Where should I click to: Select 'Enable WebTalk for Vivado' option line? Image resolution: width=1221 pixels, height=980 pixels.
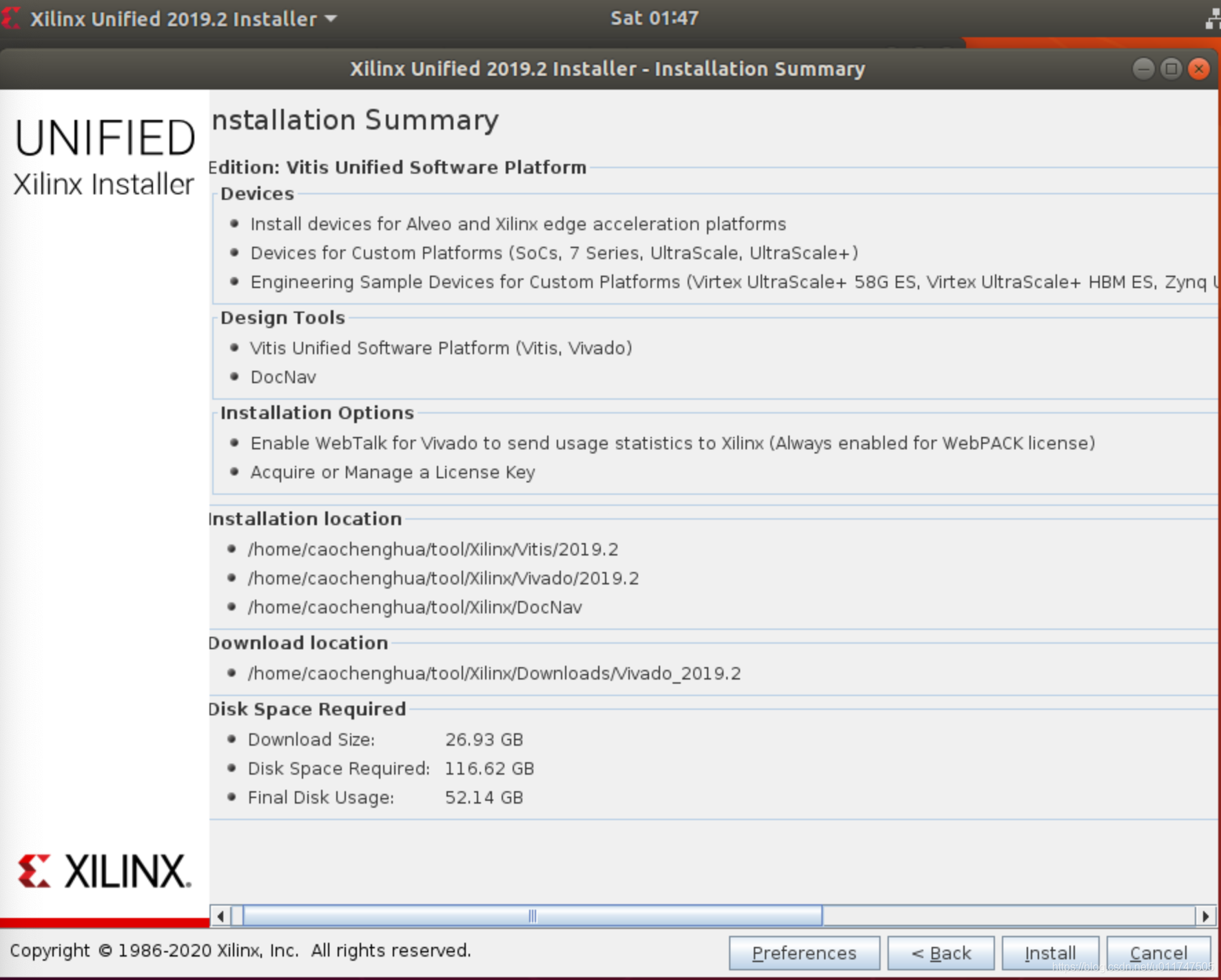673,443
